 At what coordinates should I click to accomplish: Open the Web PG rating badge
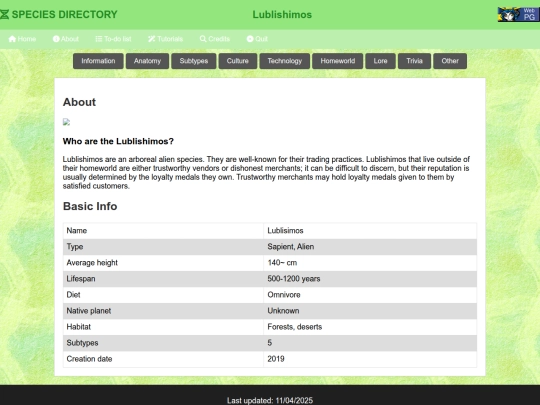coord(519,14)
